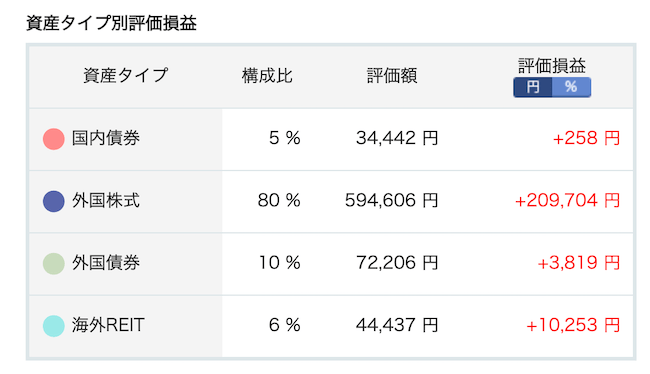Viewport: 650px width, 374px height.
Task: Click the 評価損益 column header text
Action: point(552,66)
